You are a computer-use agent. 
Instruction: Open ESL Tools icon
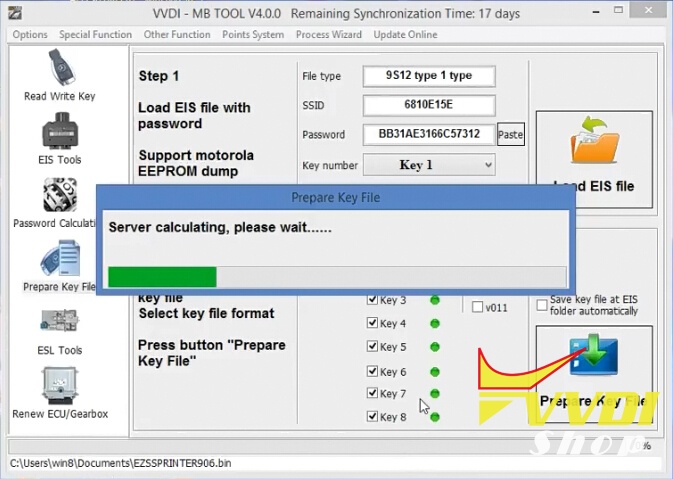pos(60,321)
